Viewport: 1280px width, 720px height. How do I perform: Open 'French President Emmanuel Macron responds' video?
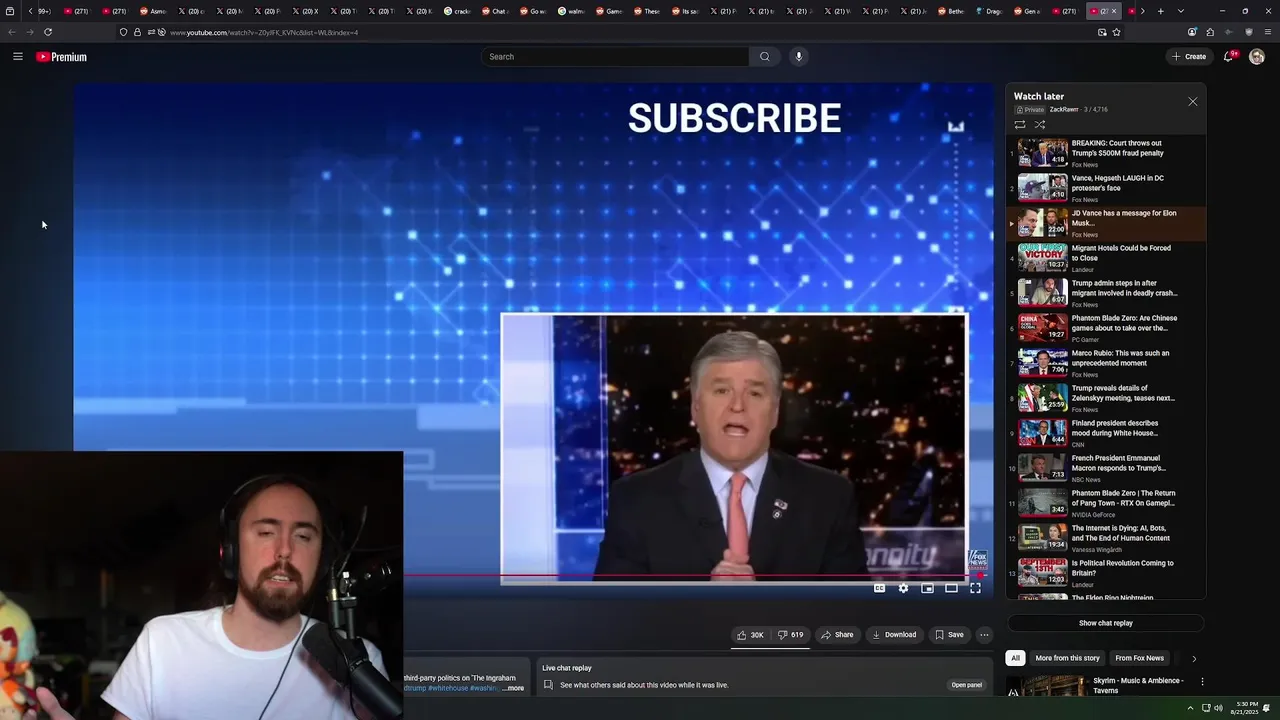(x=1105, y=468)
